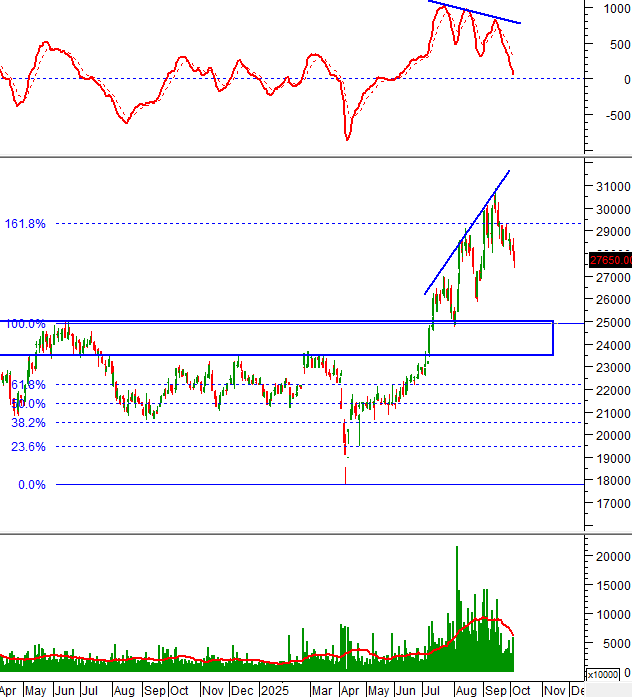The width and height of the screenshot is (632, 697).
Task: Click the blue descending divergence line on oscillator
Action: tap(476, 12)
